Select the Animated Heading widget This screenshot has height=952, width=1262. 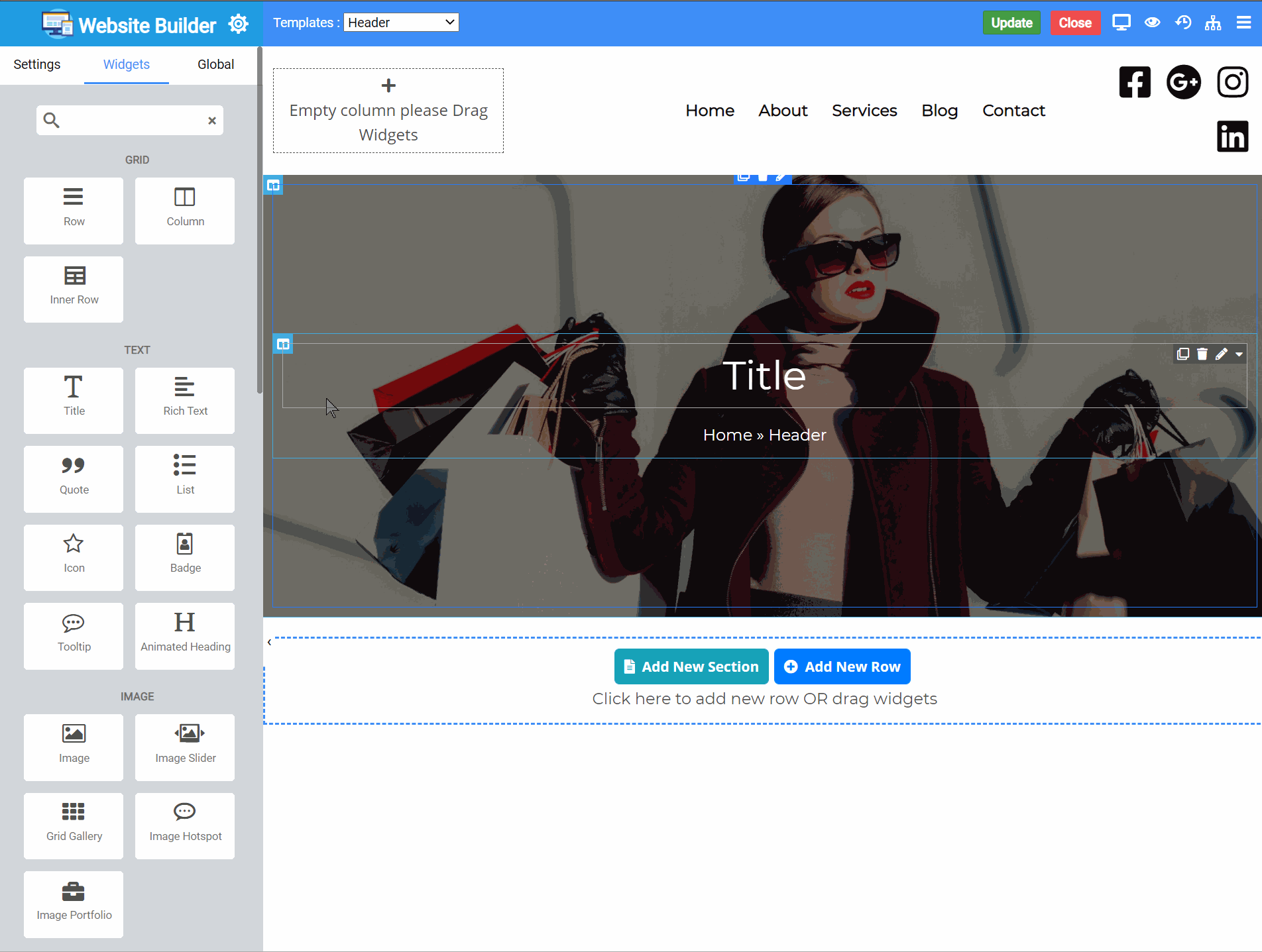tap(185, 635)
